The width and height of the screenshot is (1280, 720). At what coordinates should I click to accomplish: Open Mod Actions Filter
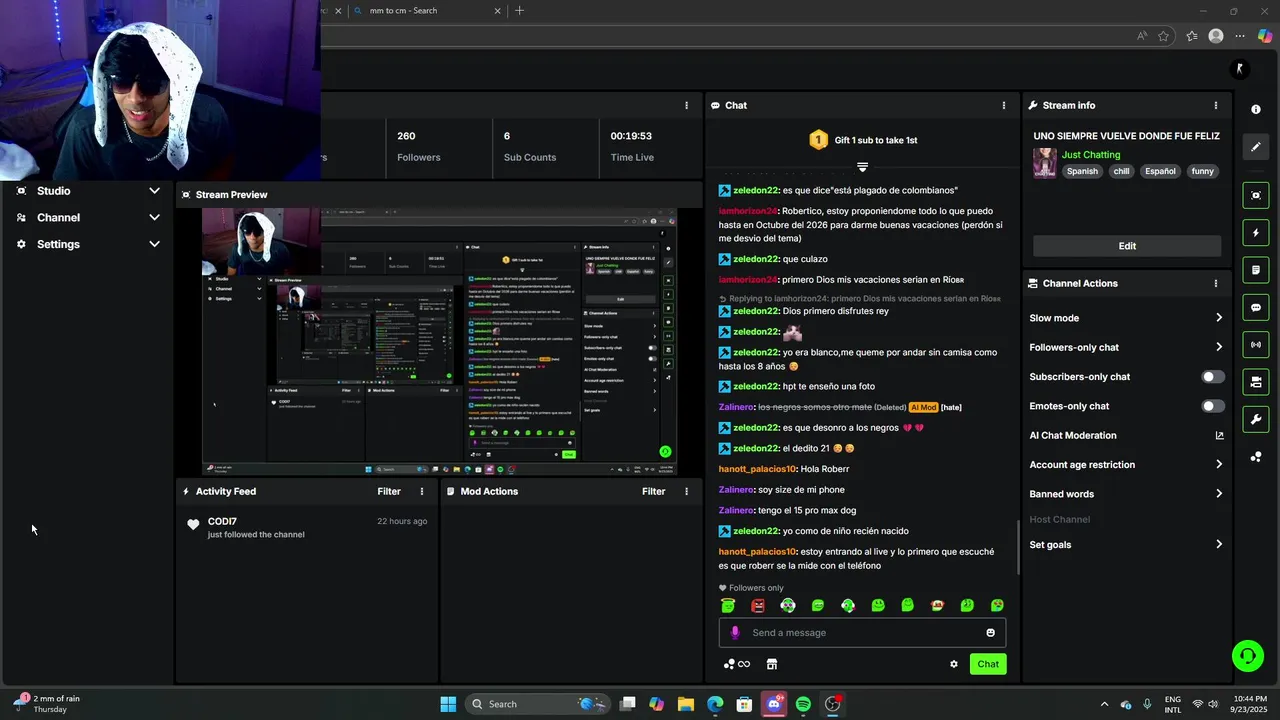pyautogui.click(x=653, y=491)
